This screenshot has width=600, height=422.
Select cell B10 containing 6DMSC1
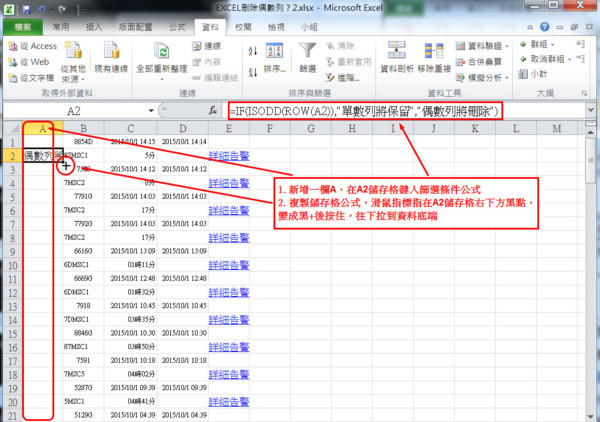pyautogui.click(x=83, y=265)
